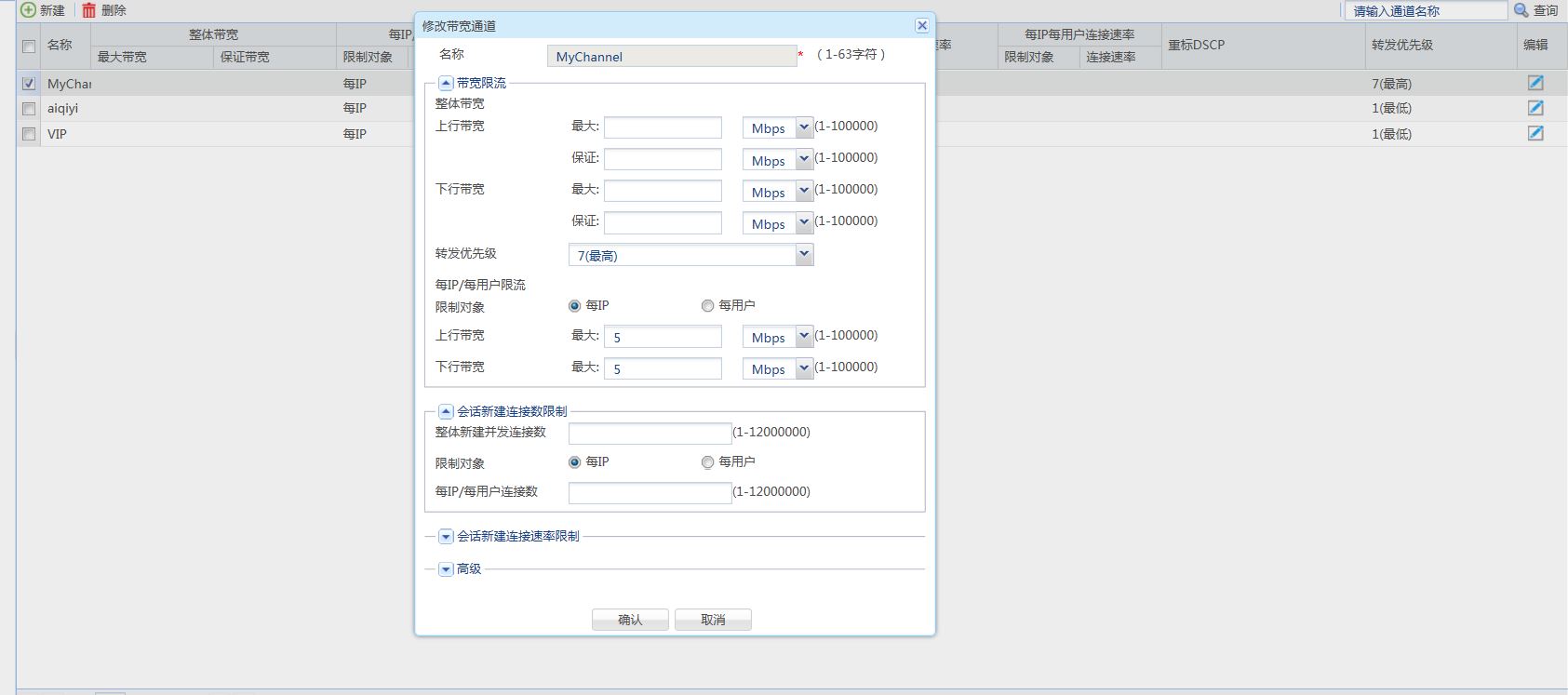
Task: Click the 1(最低) priority cell for aiqiyi
Action: point(1391,108)
